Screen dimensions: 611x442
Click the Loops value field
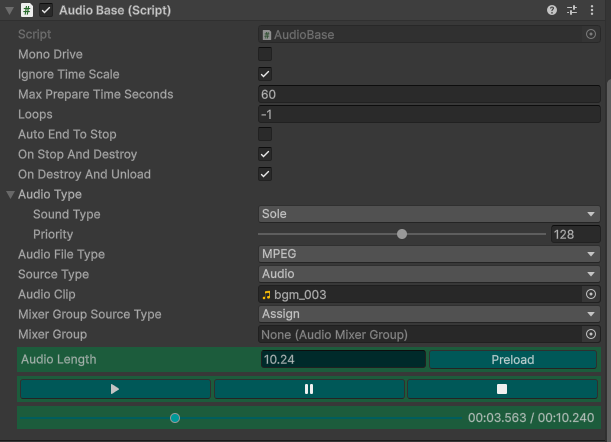click(x=429, y=114)
